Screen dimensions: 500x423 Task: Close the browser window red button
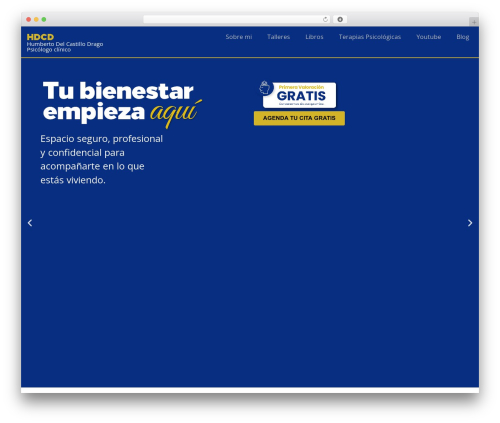click(29, 19)
